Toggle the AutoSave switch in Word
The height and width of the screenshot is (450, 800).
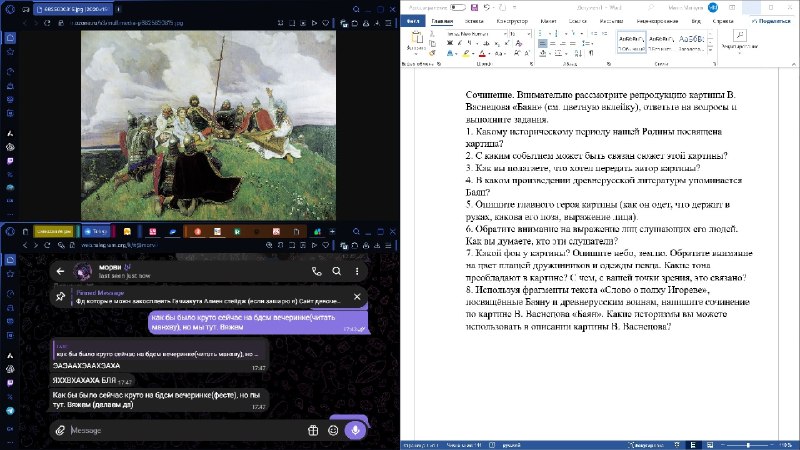[x=458, y=8]
